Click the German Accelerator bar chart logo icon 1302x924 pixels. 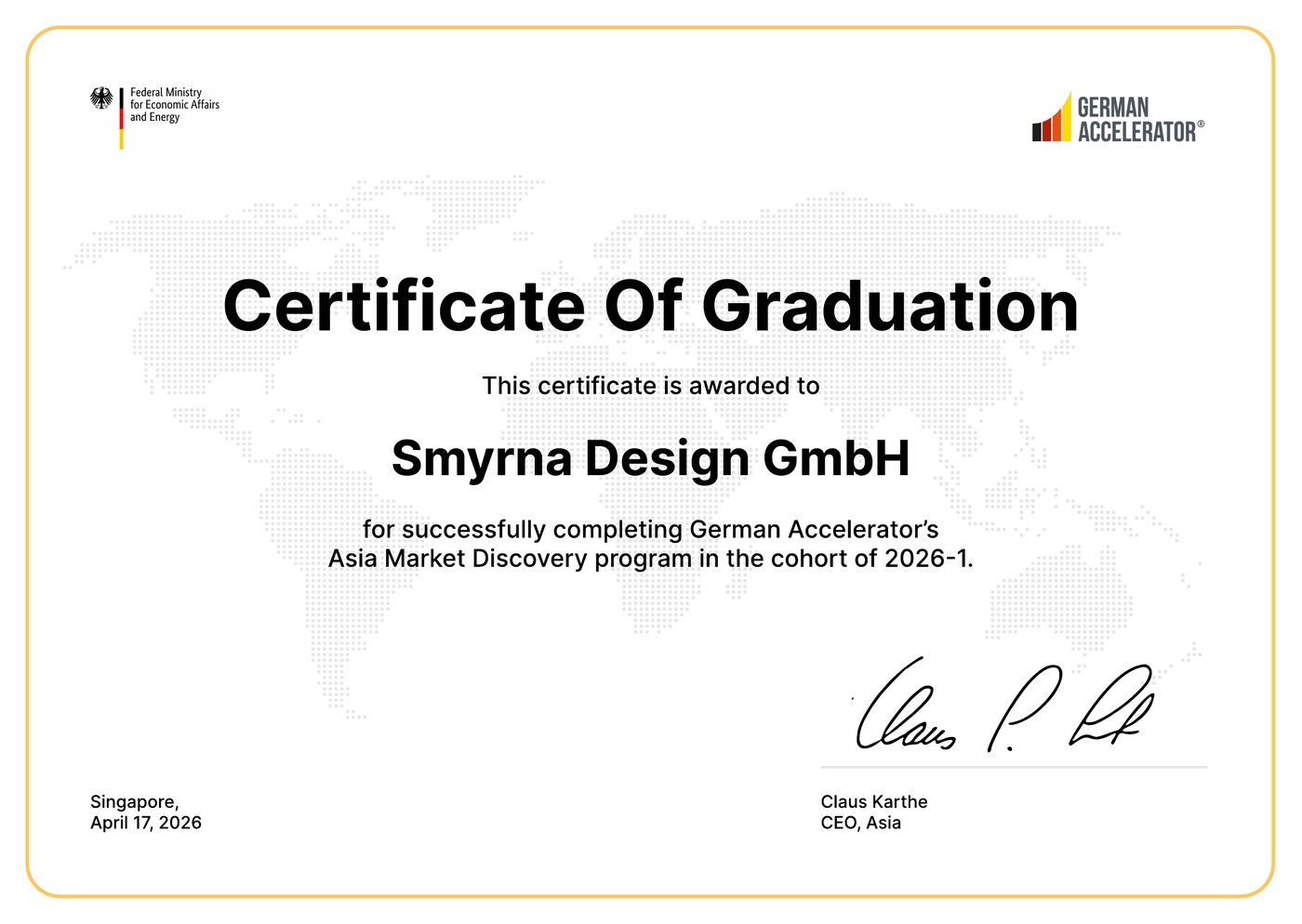coord(1052,117)
